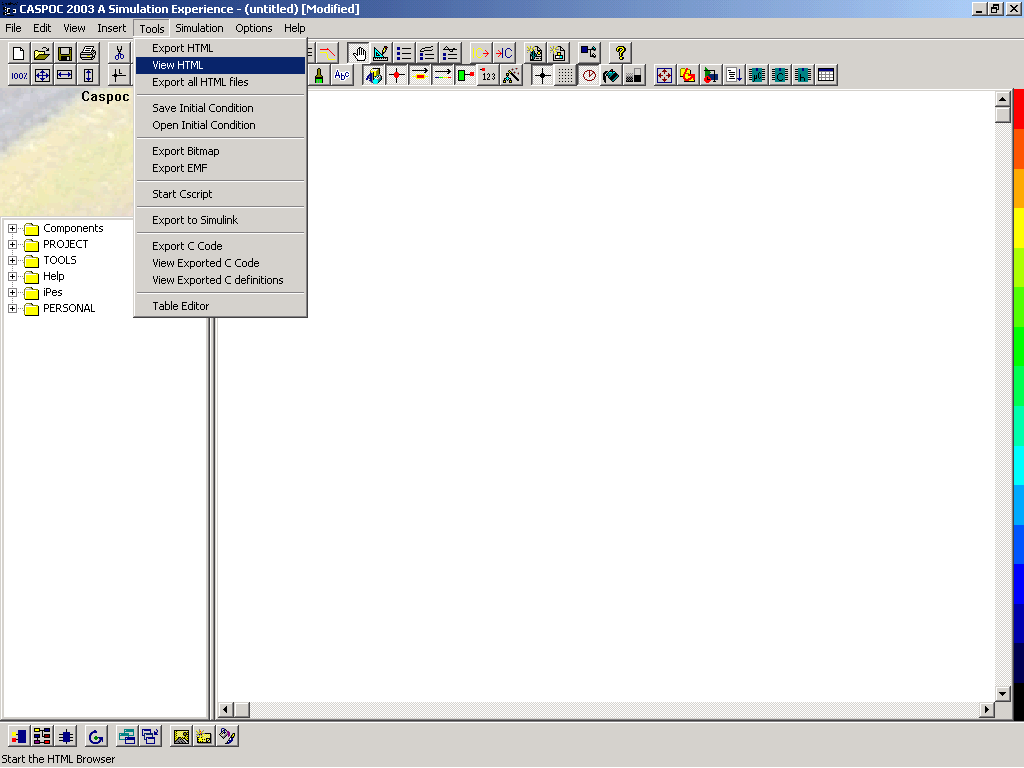Screen dimensions: 1024x768
Task: Choose Export Bitmap
Action: pos(220,152)
